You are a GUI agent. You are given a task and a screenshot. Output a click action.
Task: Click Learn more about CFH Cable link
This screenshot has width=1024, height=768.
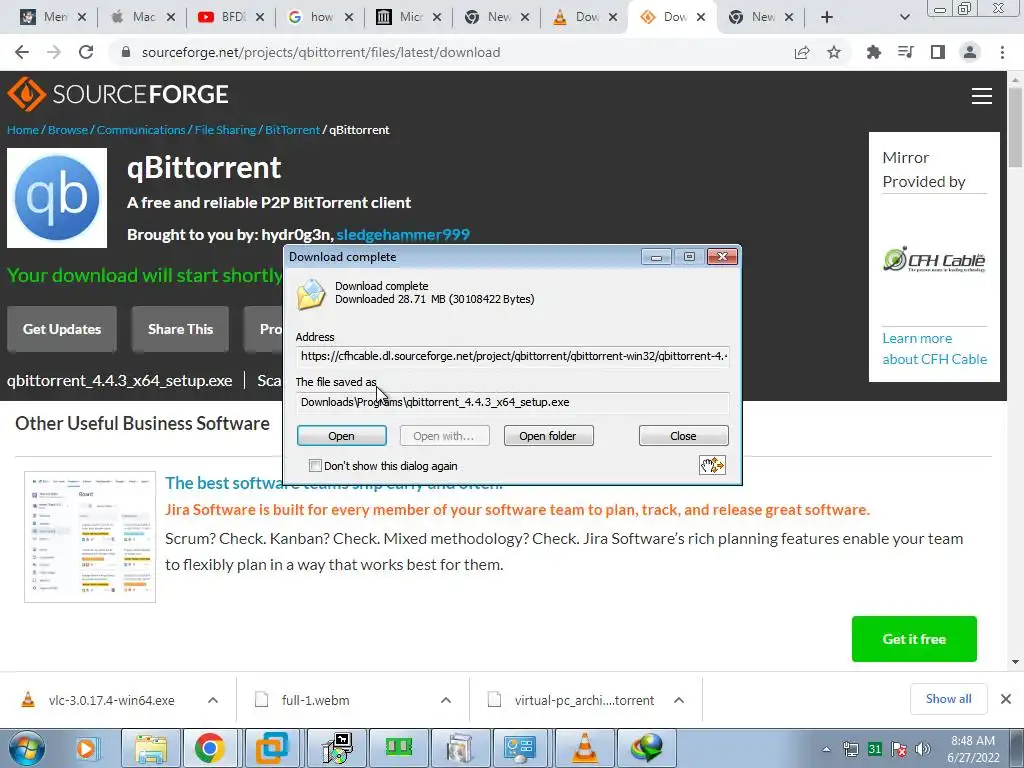pyautogui.click(x=935, y=349)
